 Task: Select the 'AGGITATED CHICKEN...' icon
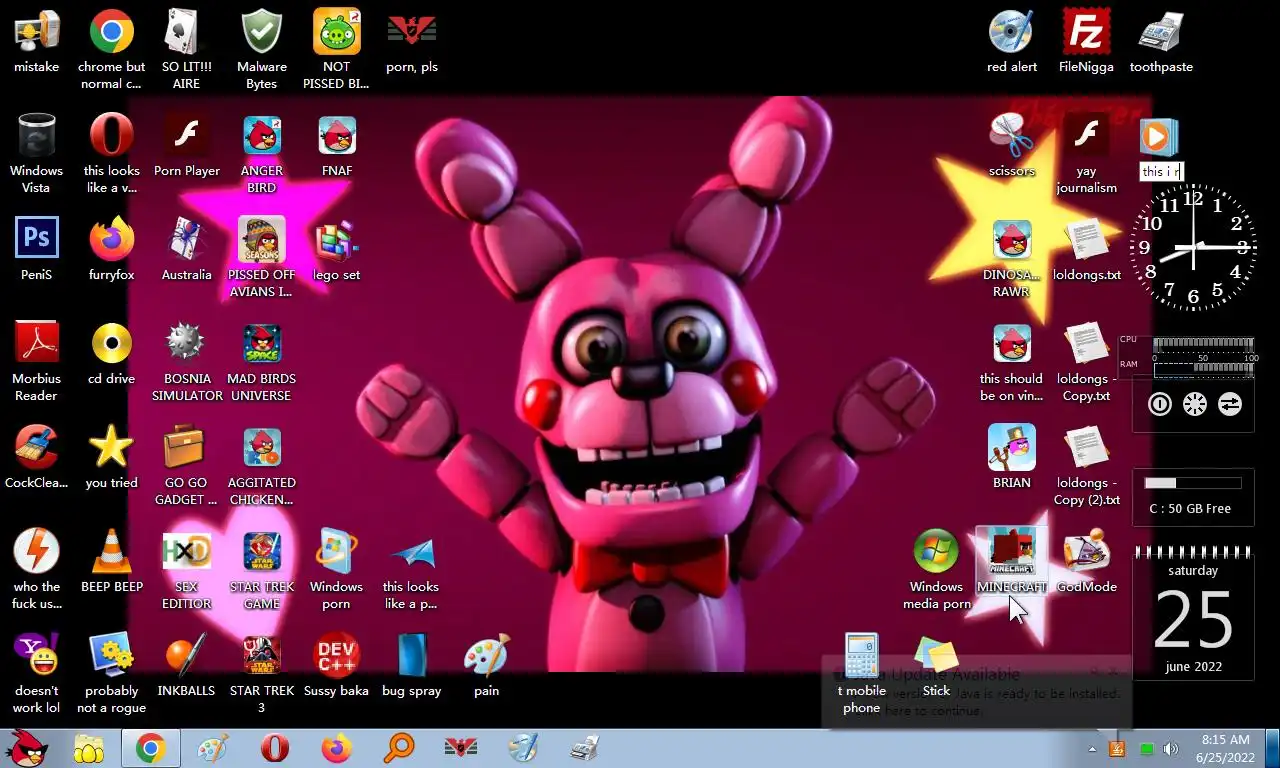point(262,466)
